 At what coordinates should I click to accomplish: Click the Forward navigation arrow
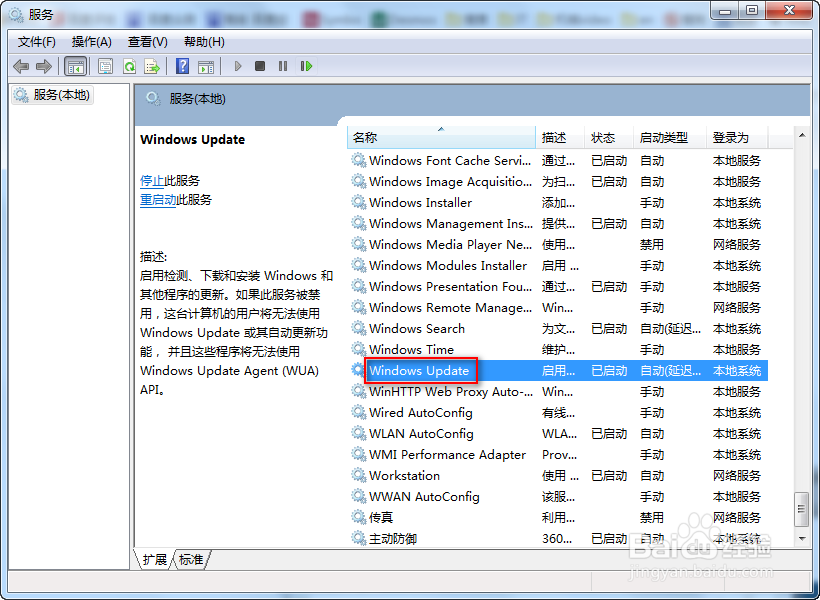point(44,67)
